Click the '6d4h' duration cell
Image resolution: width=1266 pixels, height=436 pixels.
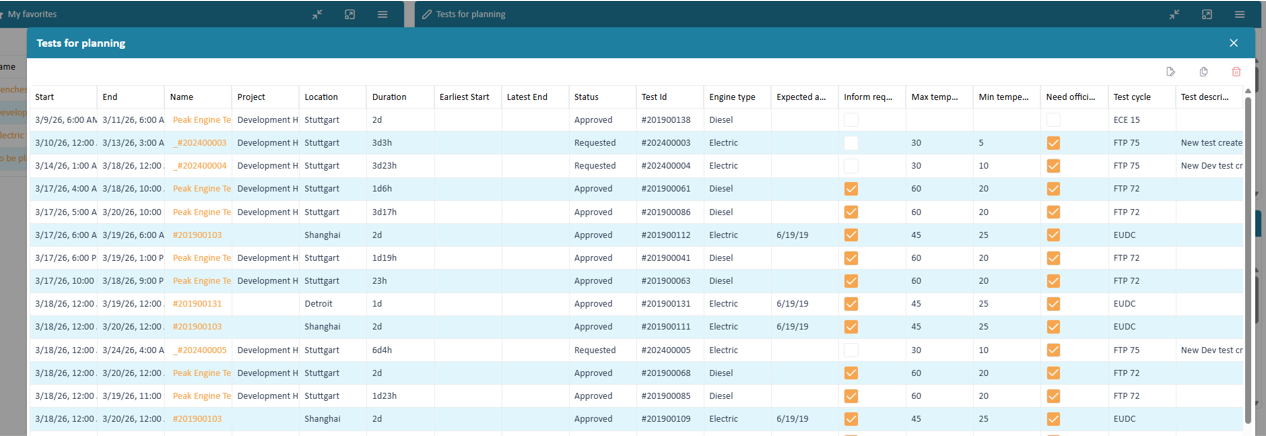pos(400,350)
